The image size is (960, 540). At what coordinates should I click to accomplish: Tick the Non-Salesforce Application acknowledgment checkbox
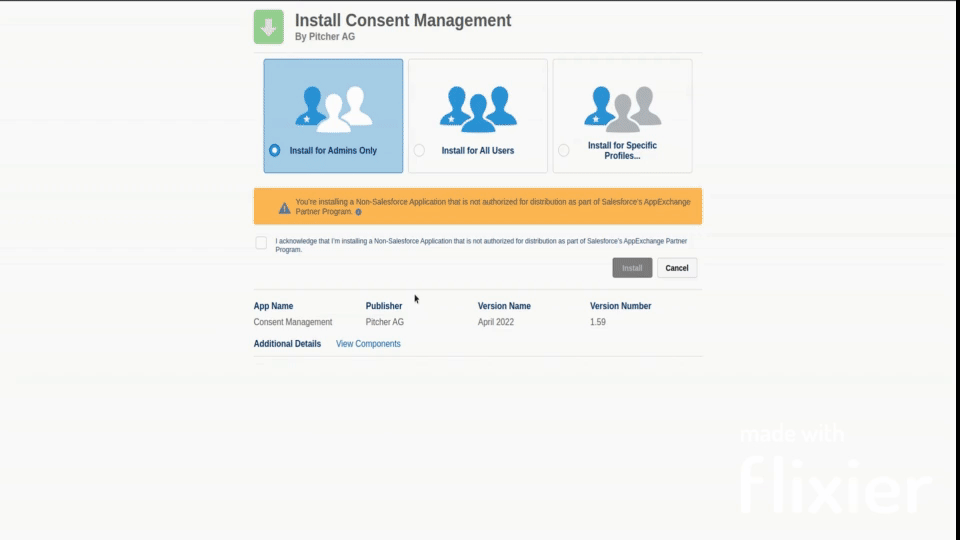point(261,243)
